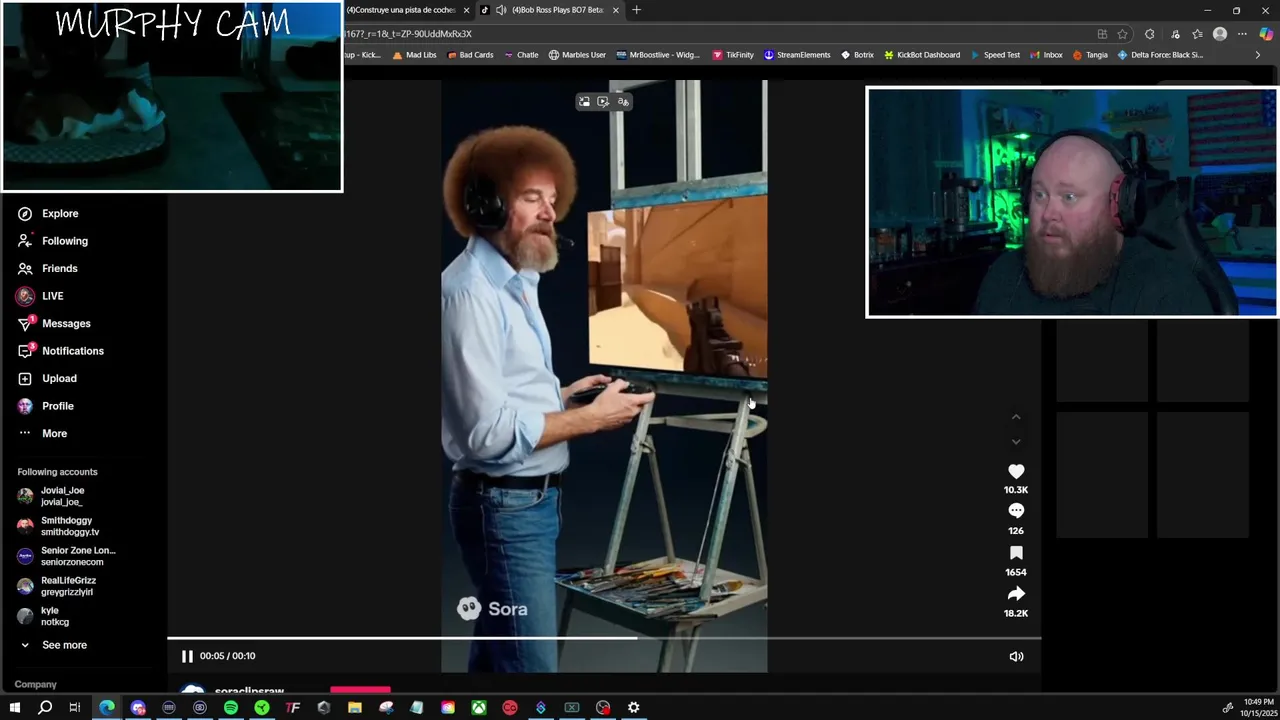The height and width of the screenshot is (720, 1280).
Task: Open the More menu in sidebar
Action: point(42,433)
